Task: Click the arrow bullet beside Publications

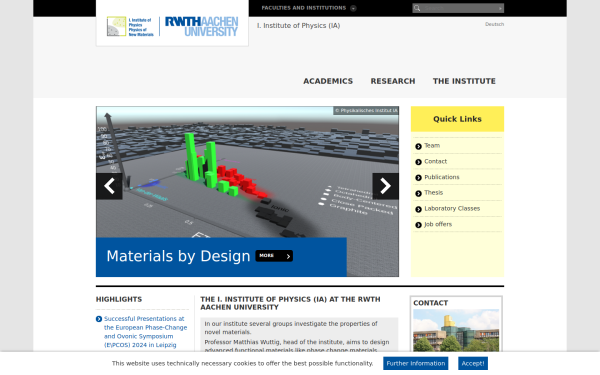Action: [418, 178]
